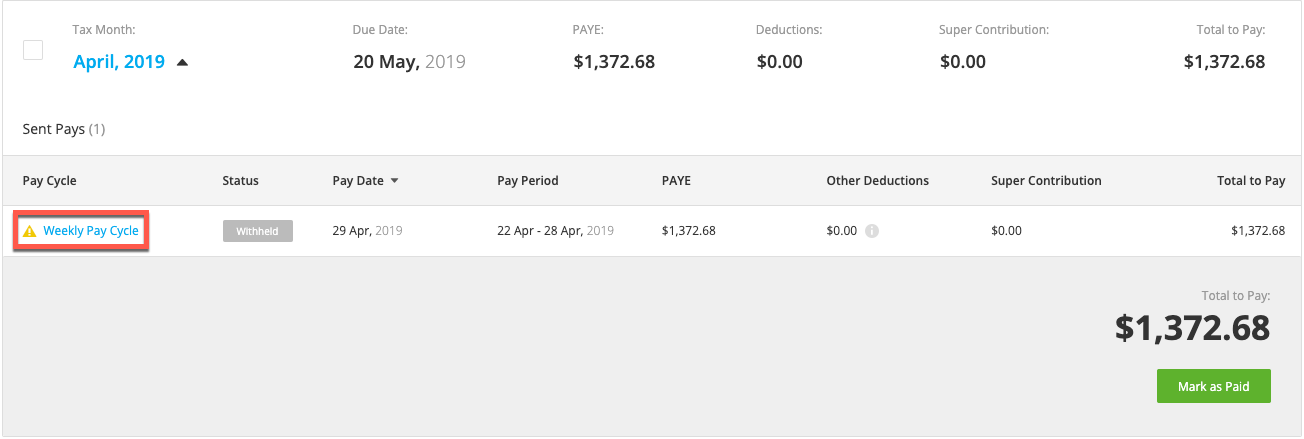The height and width of the screenshot is (439, 1304).
Task: Click the Pay Period column header
Action: (x=528, y=181)
